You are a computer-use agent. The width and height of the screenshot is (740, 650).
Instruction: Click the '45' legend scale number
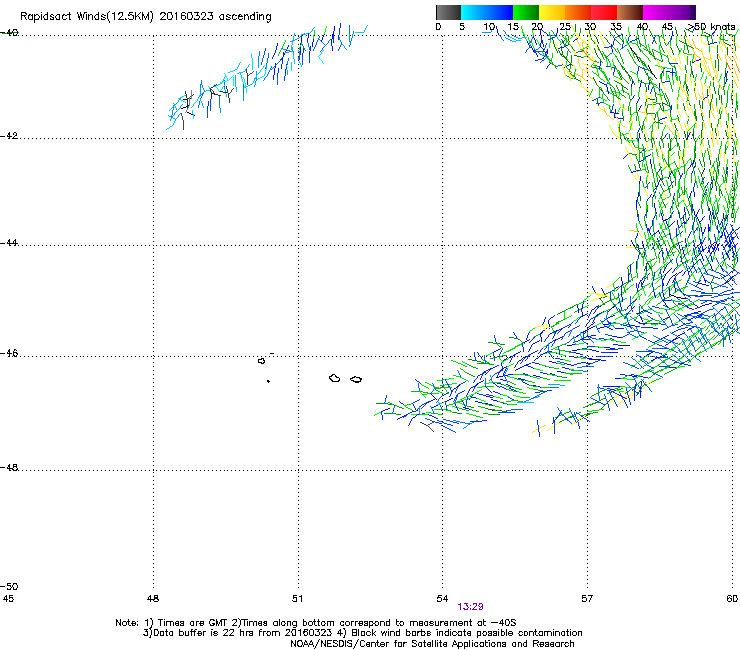pyautogui.click(x=667, y=27)
